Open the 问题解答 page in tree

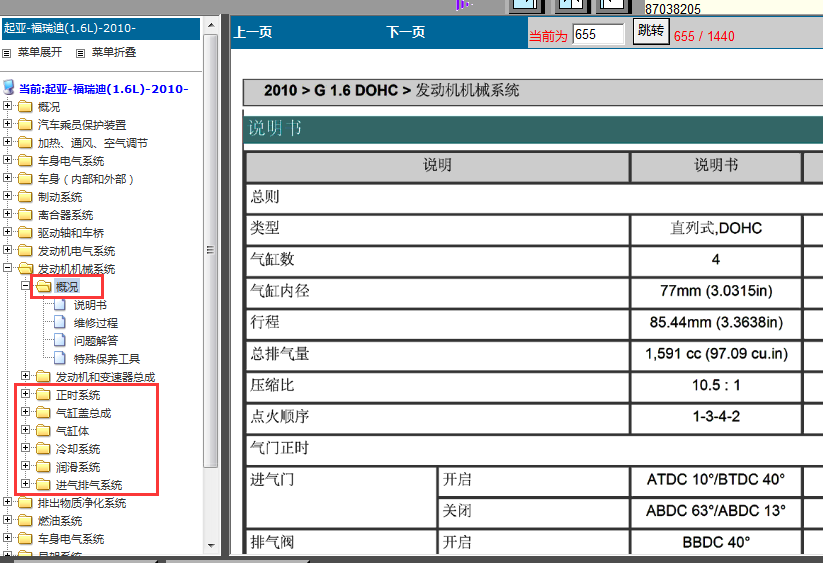pyautogui.click(x=96, y=341)
